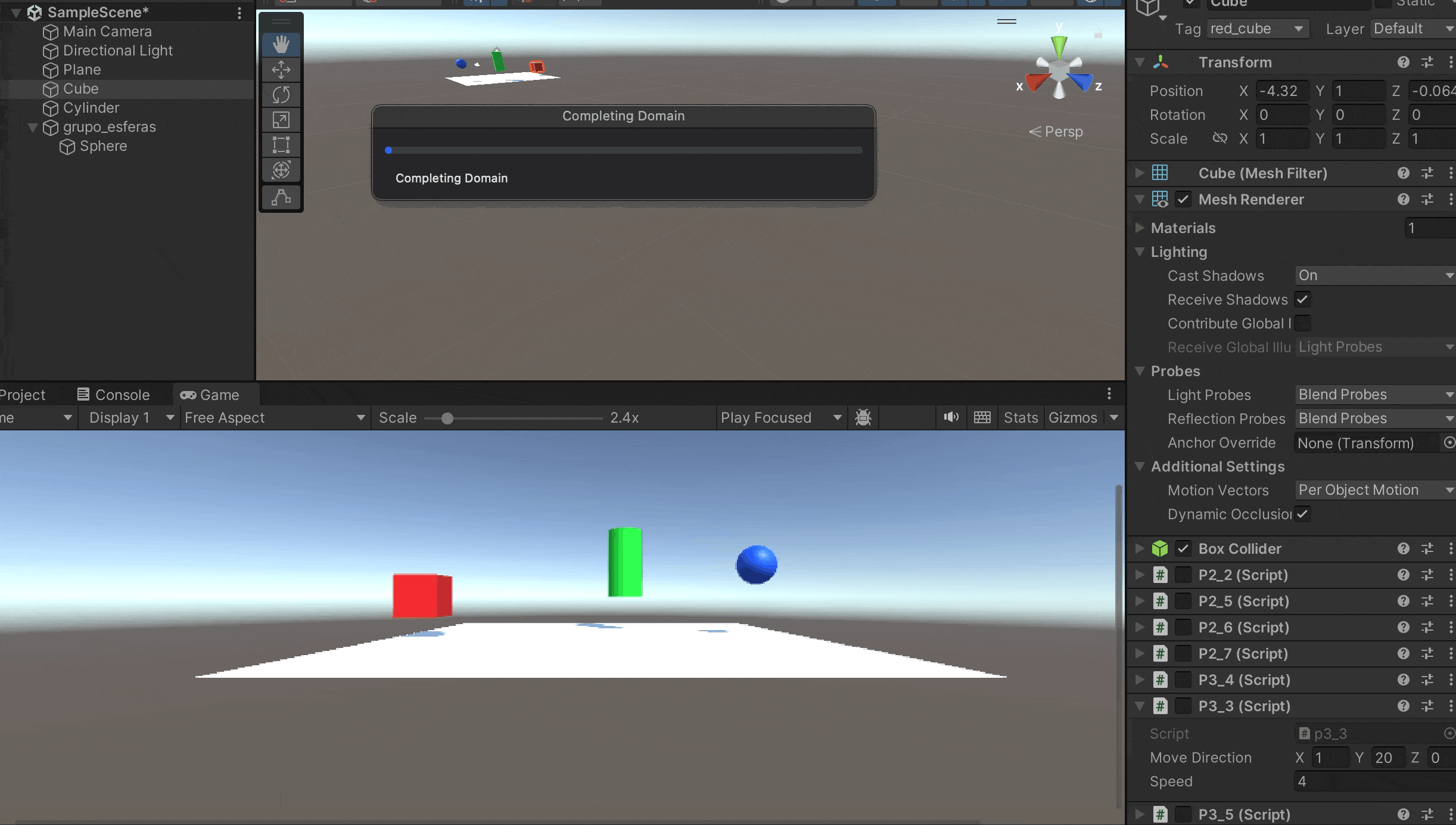The width and height of the screenshot is (1456, 825).
Task: Toggle the Dynamic Occlusion checkbox
Action: [x=1302, y=514]
